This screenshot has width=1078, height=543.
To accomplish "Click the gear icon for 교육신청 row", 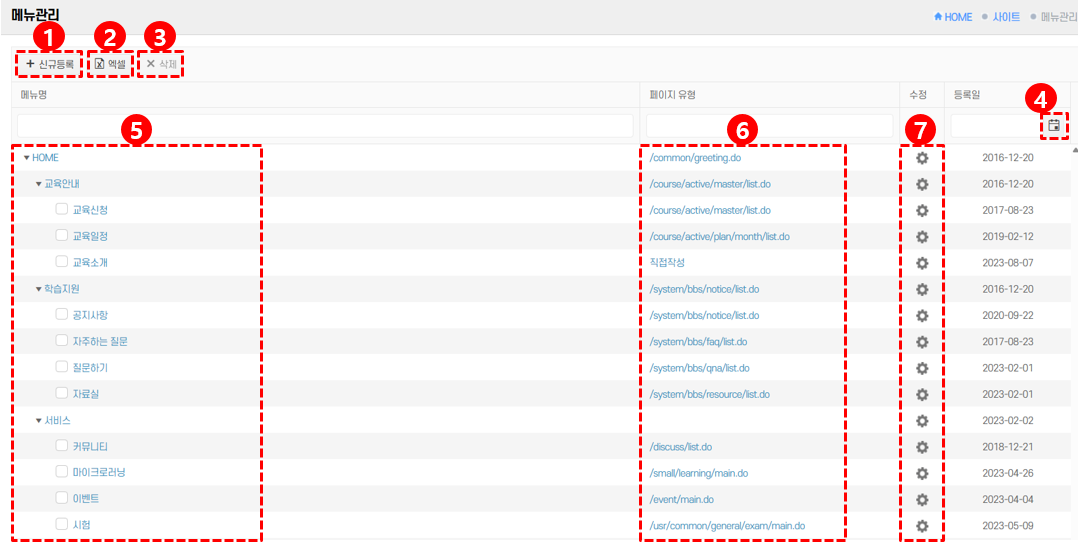I will click(922, 210).
